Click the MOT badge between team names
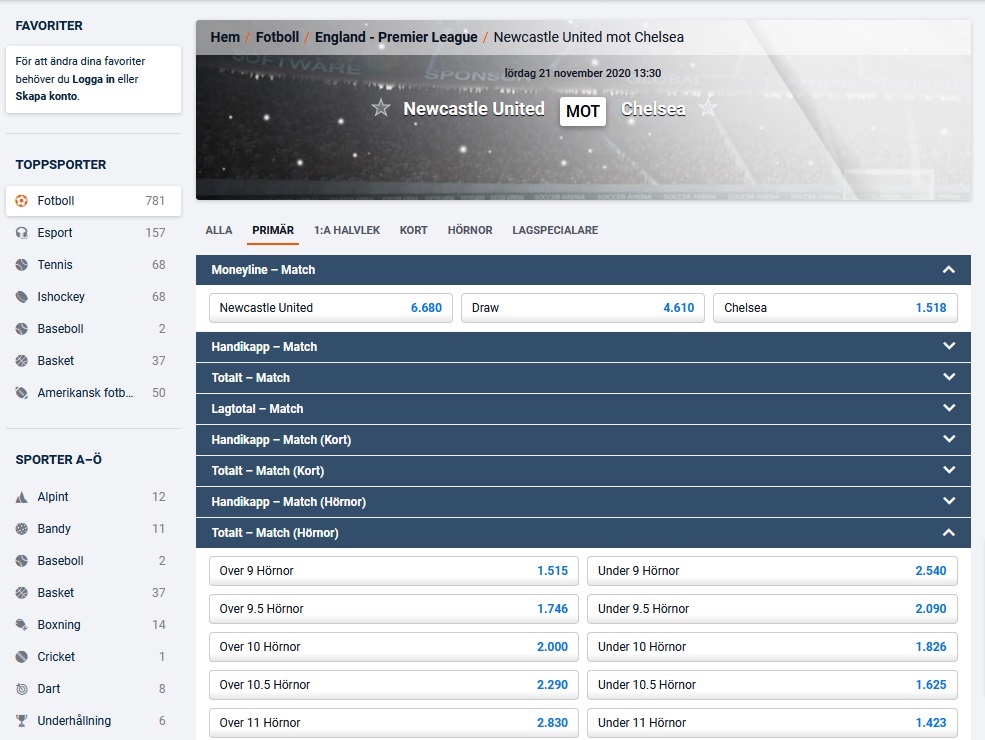Screen dimensions: 985x740 [582, 111]
